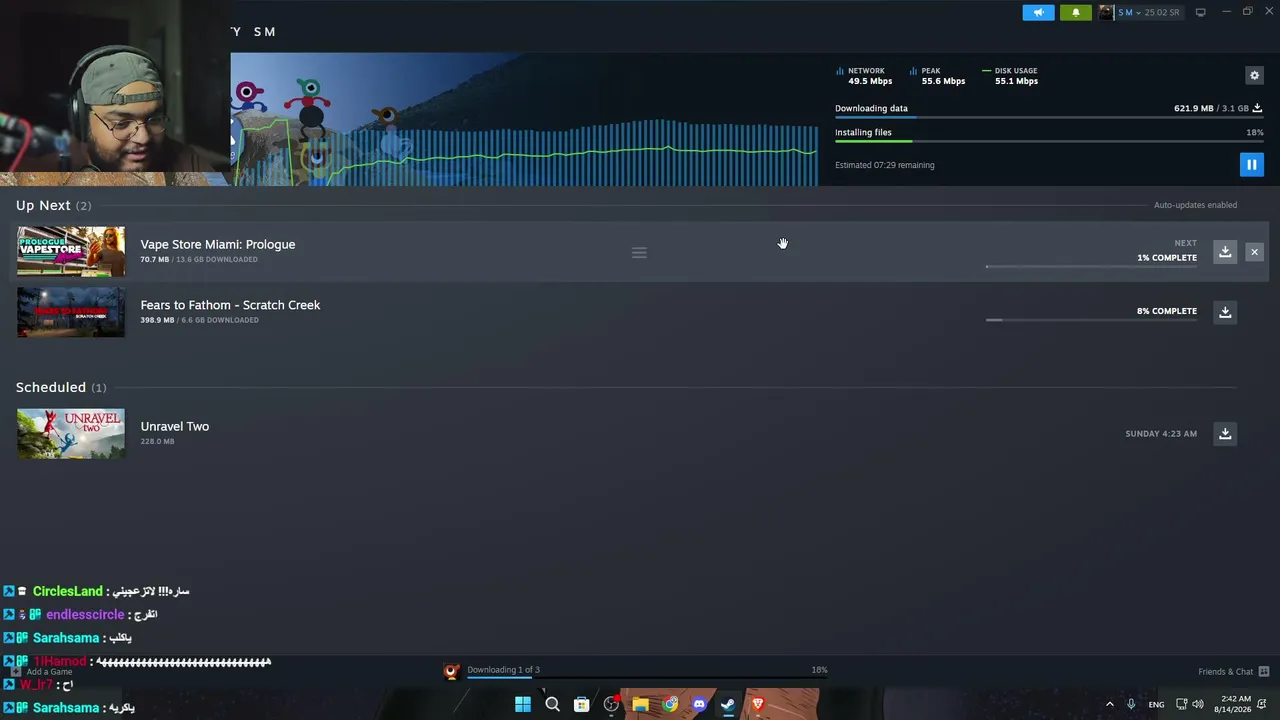Select Unravel Two title

click(x=175, y=426)
